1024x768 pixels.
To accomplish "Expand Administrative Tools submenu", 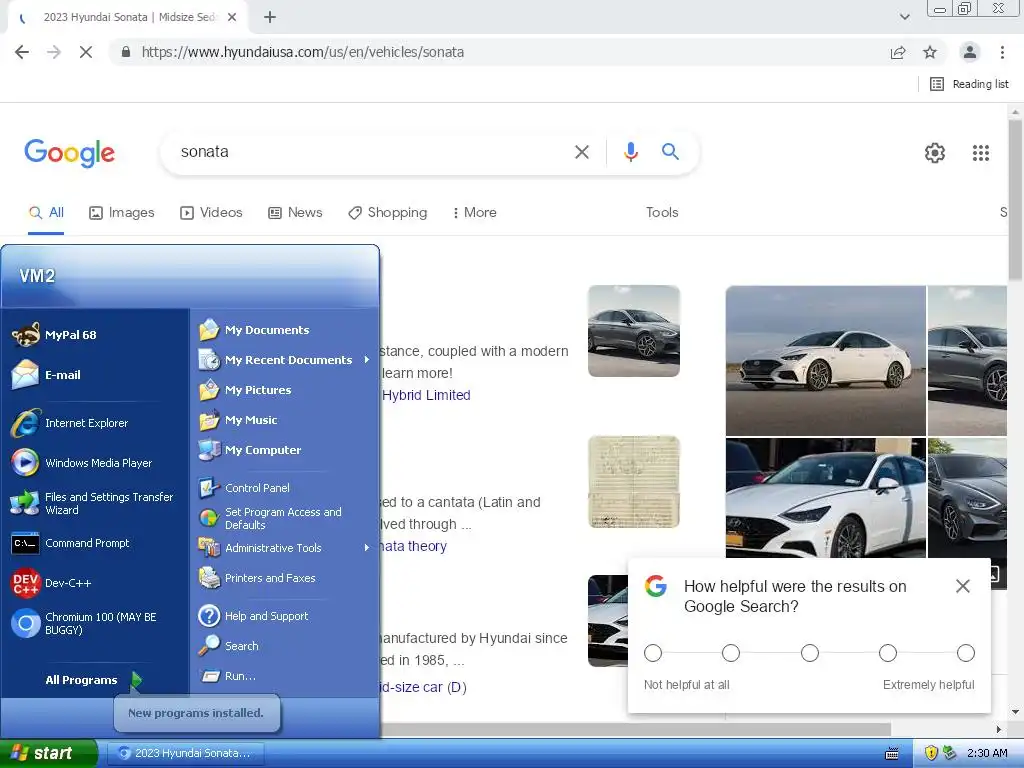I will tap(285, 548).
